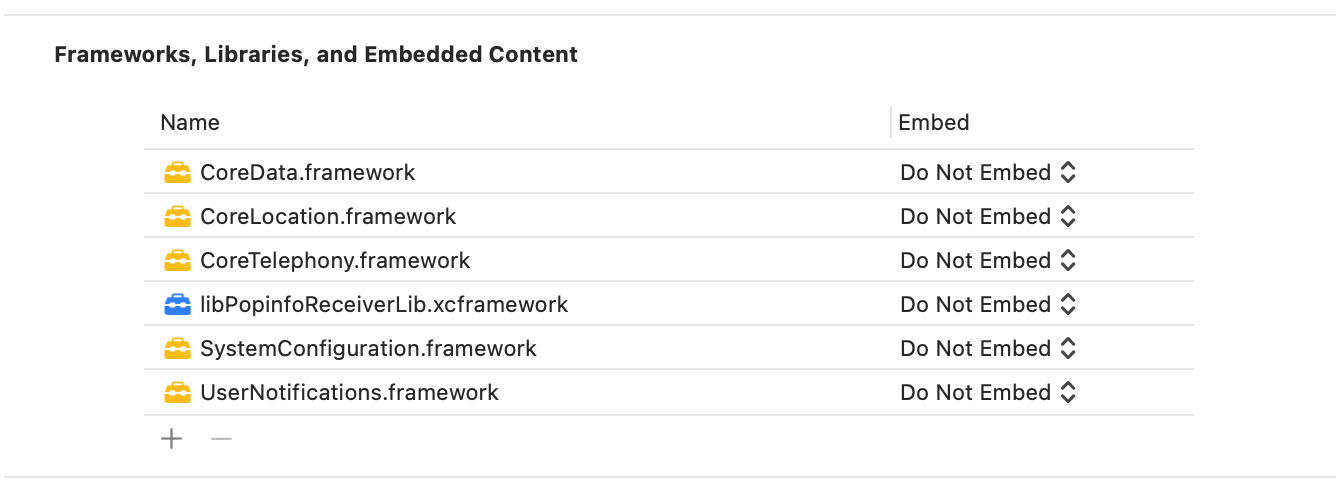
Task: Click the CoreTelephony.framework toolbox icon
Action: click(177, 261)
